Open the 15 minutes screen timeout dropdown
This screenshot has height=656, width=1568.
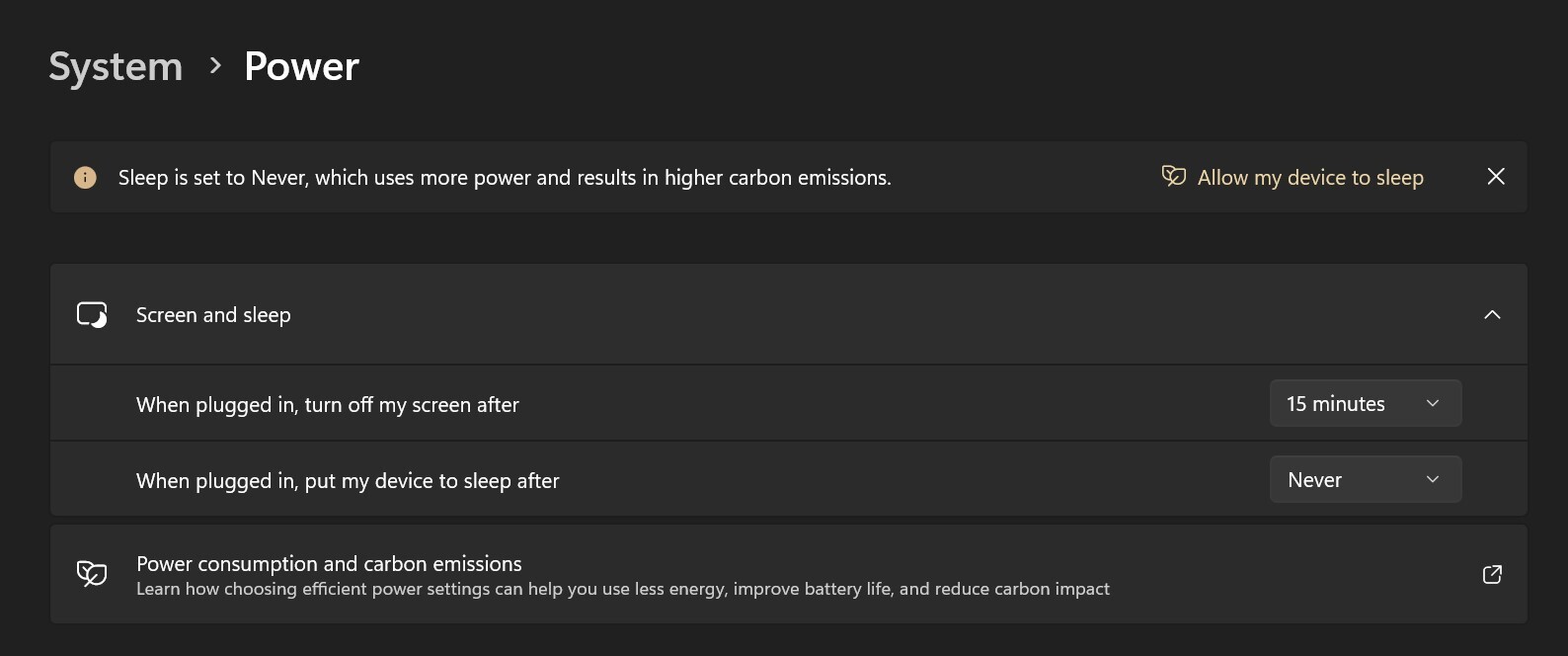point(1365,404)
